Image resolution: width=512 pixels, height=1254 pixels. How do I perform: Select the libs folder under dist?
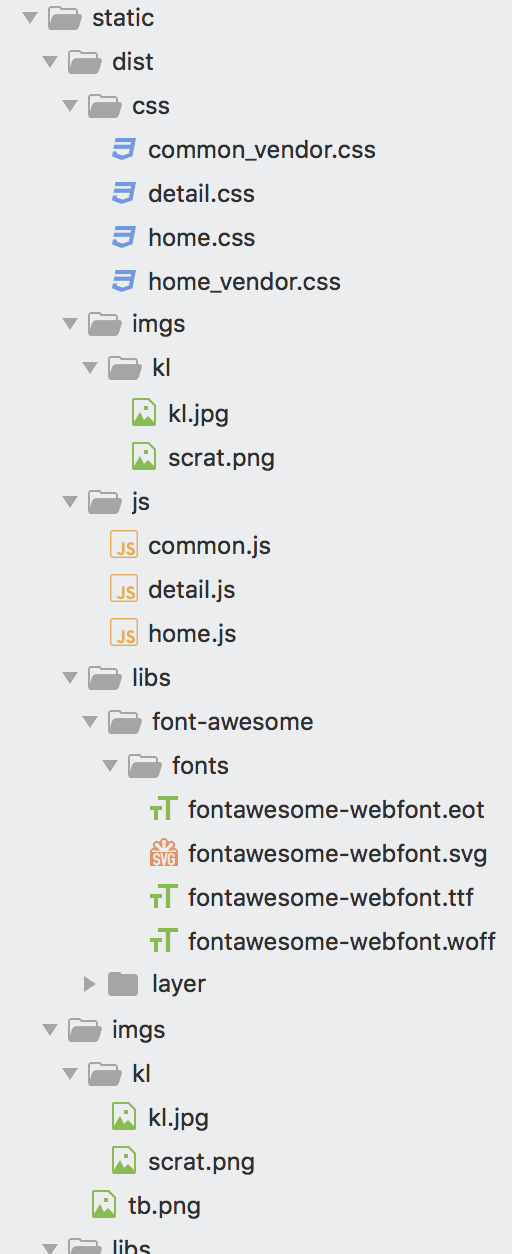(x=151, y=678)
